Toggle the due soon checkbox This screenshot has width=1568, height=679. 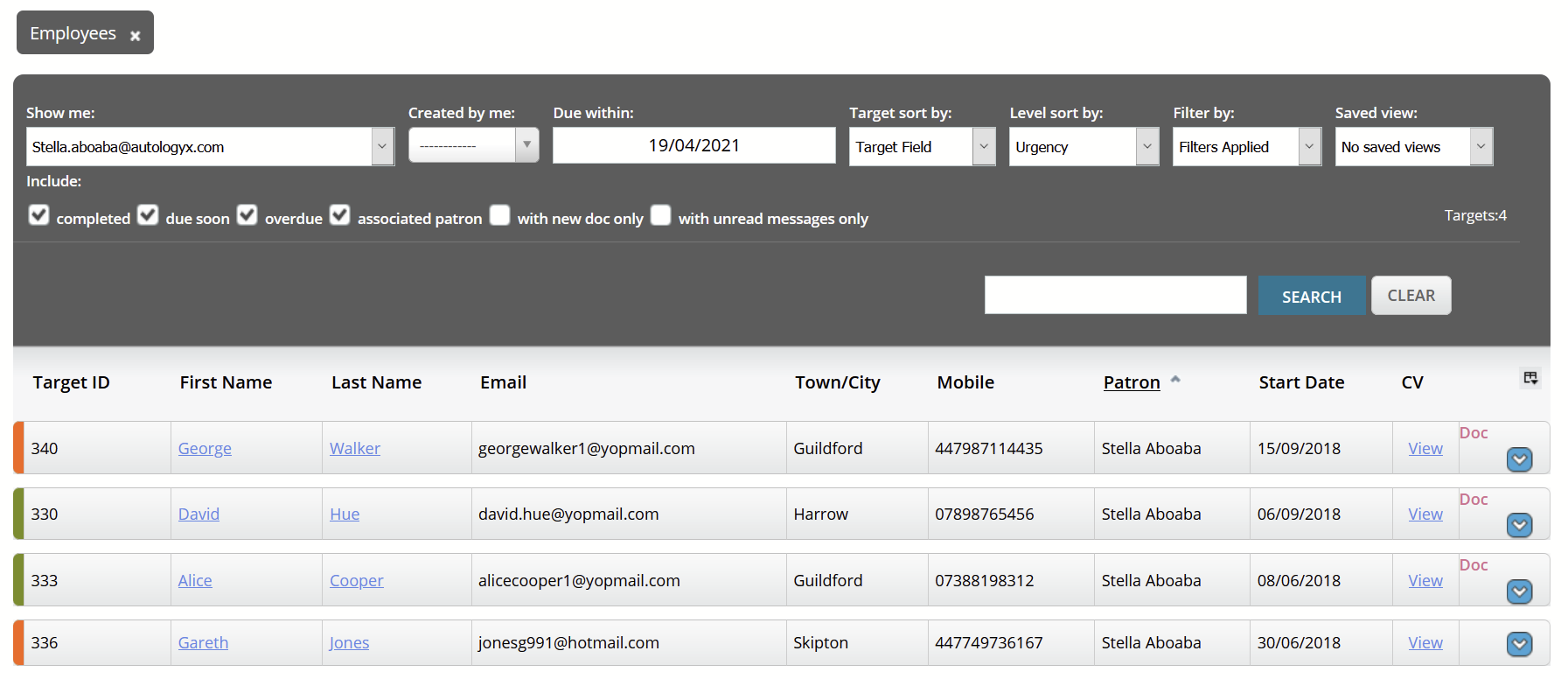pos(148,215)
